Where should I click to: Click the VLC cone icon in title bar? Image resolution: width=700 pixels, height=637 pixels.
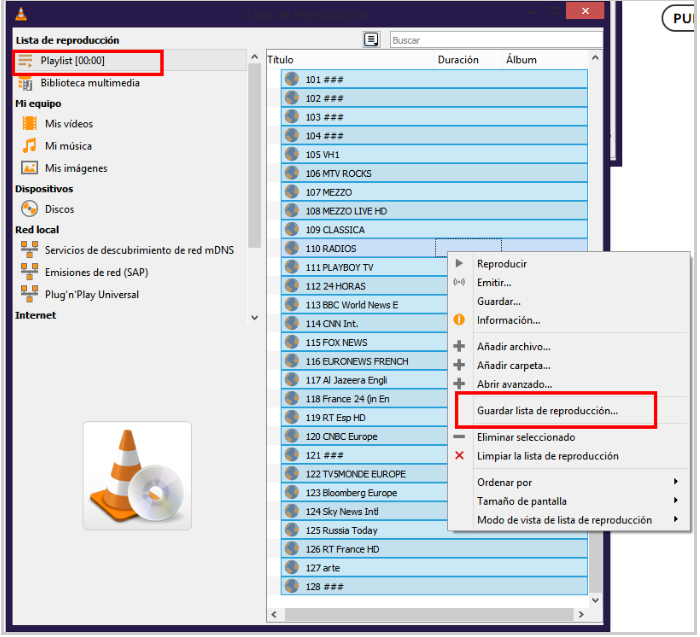(x=21, y=14)
